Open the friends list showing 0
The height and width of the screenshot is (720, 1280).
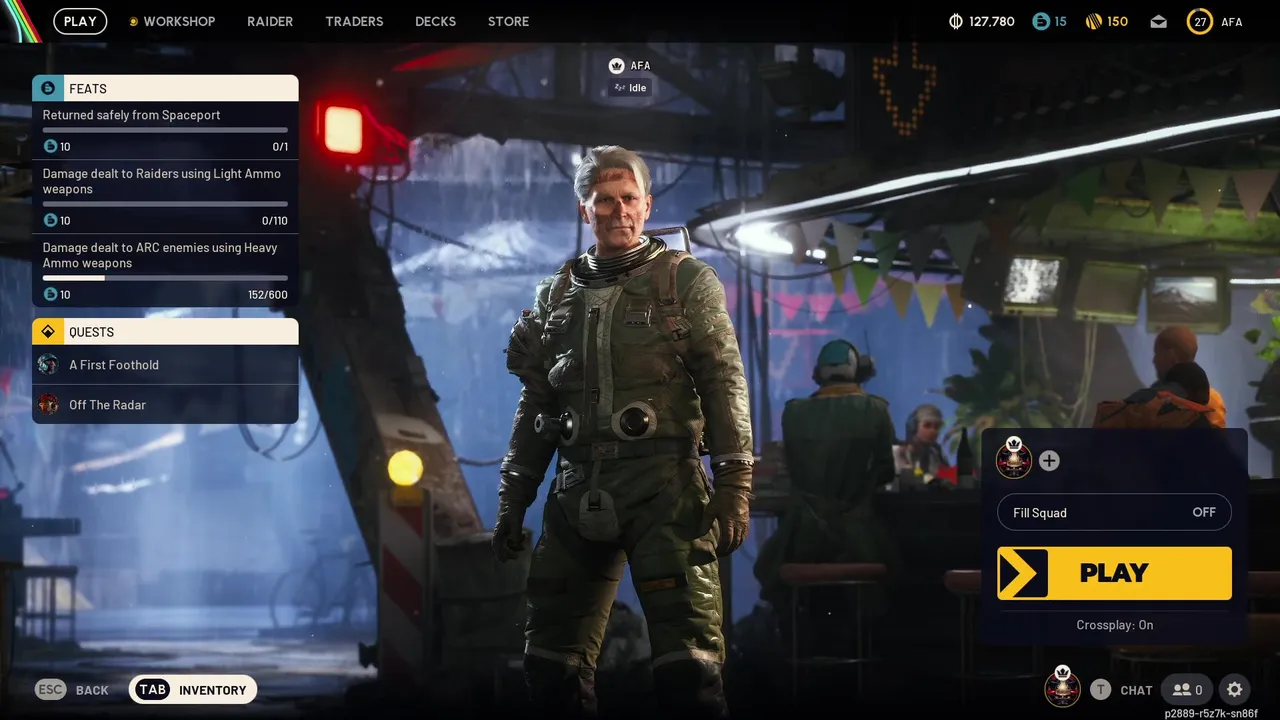(x=1188, y=689)
